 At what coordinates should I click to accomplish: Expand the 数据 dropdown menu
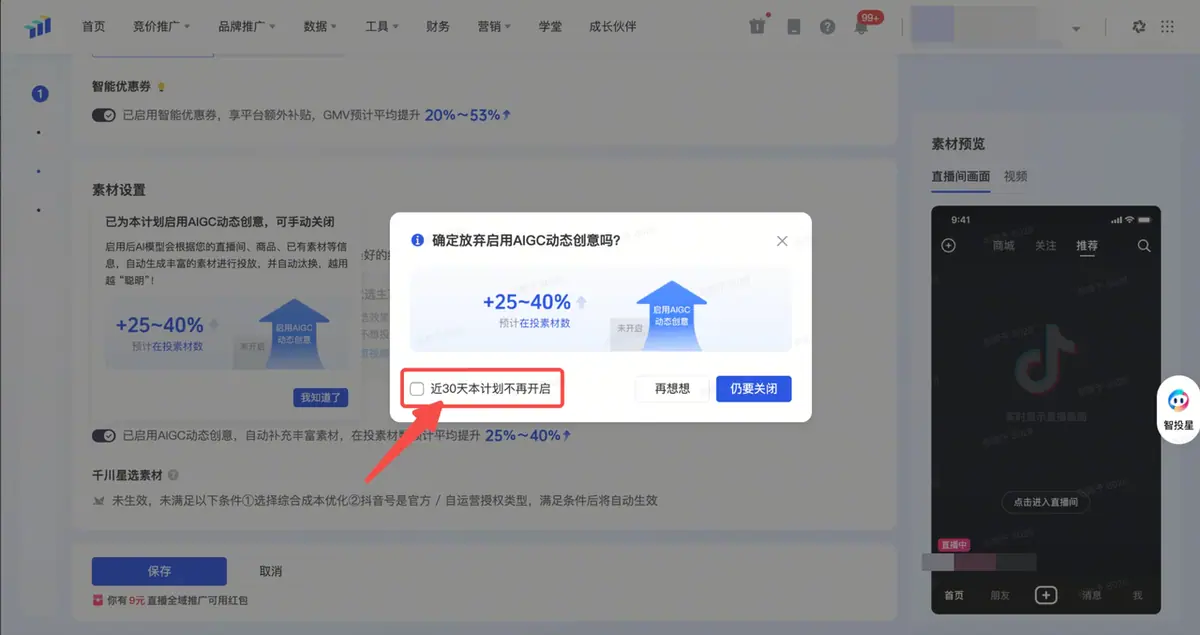(320, 27)
